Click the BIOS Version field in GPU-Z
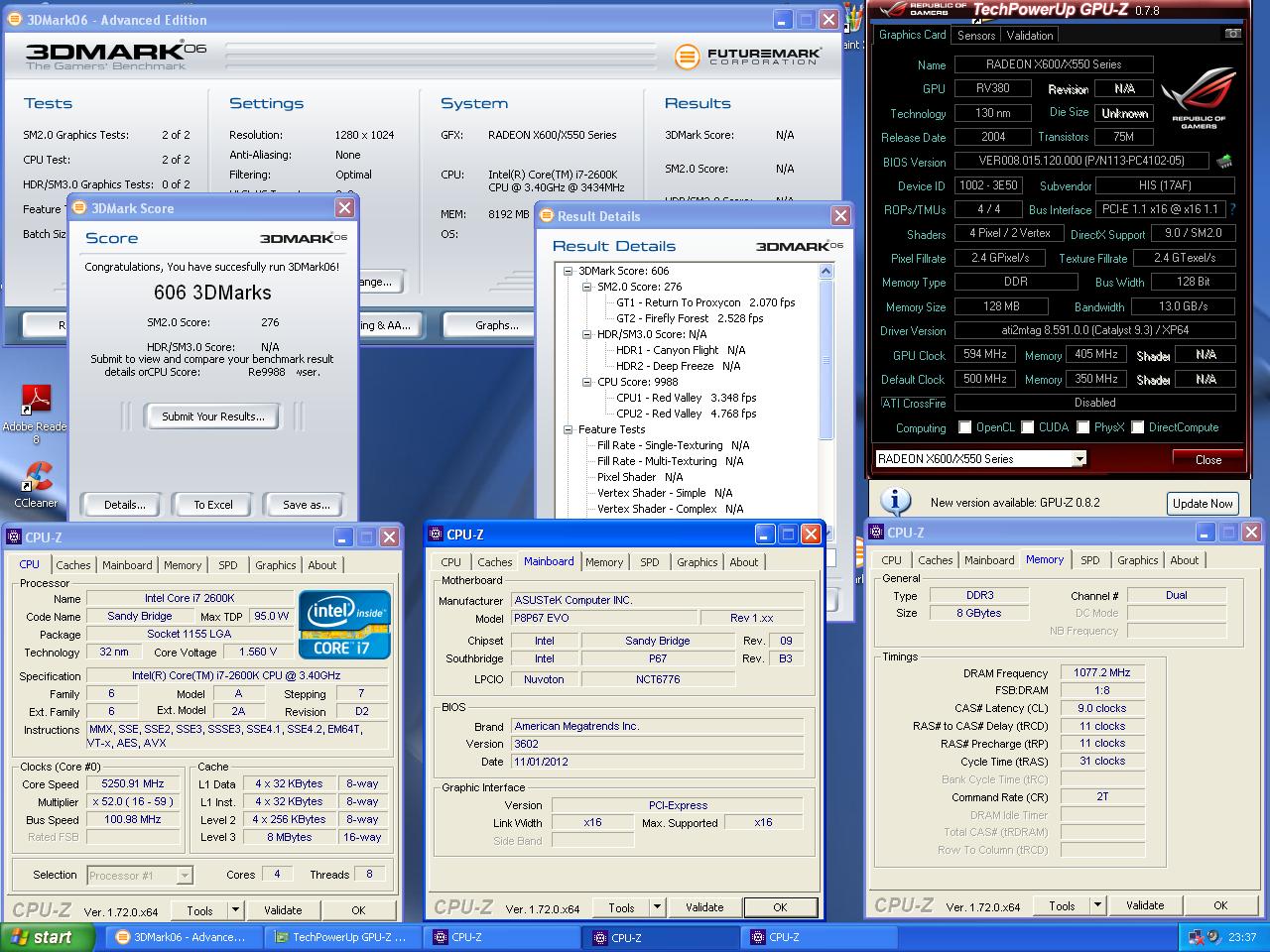Viewport: 1270px width, 952px height. [x=1081, y=161]
